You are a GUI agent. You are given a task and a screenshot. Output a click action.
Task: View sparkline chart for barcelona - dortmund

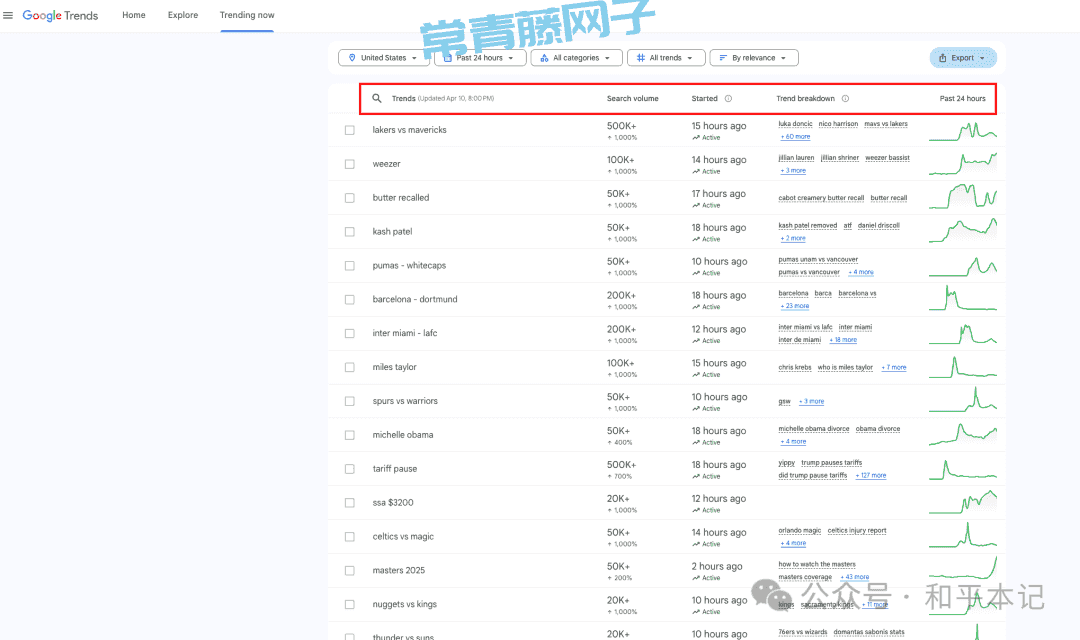(x=962, y=299)
